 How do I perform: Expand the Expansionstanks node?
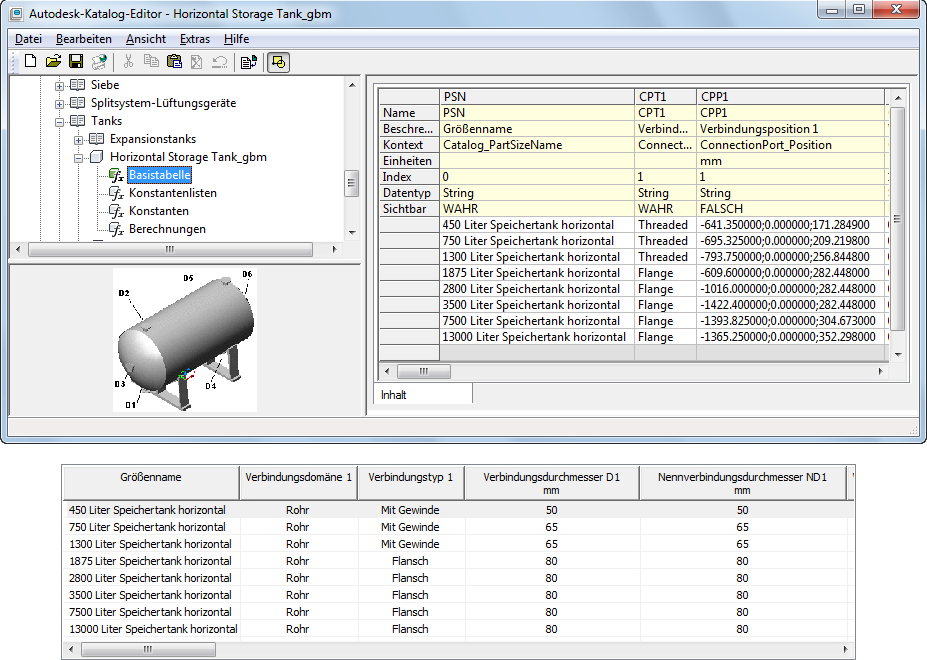point(78,140)
